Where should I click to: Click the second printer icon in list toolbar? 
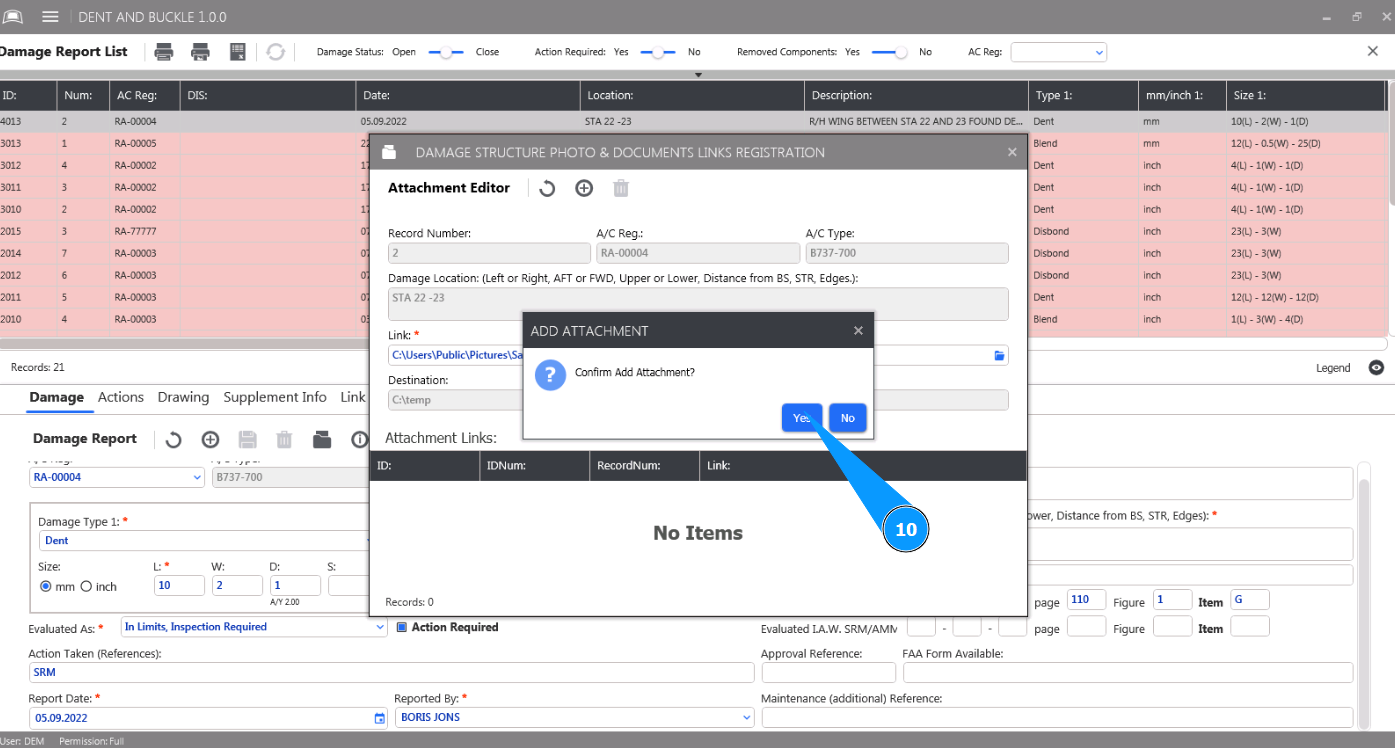tap(200, 52)
